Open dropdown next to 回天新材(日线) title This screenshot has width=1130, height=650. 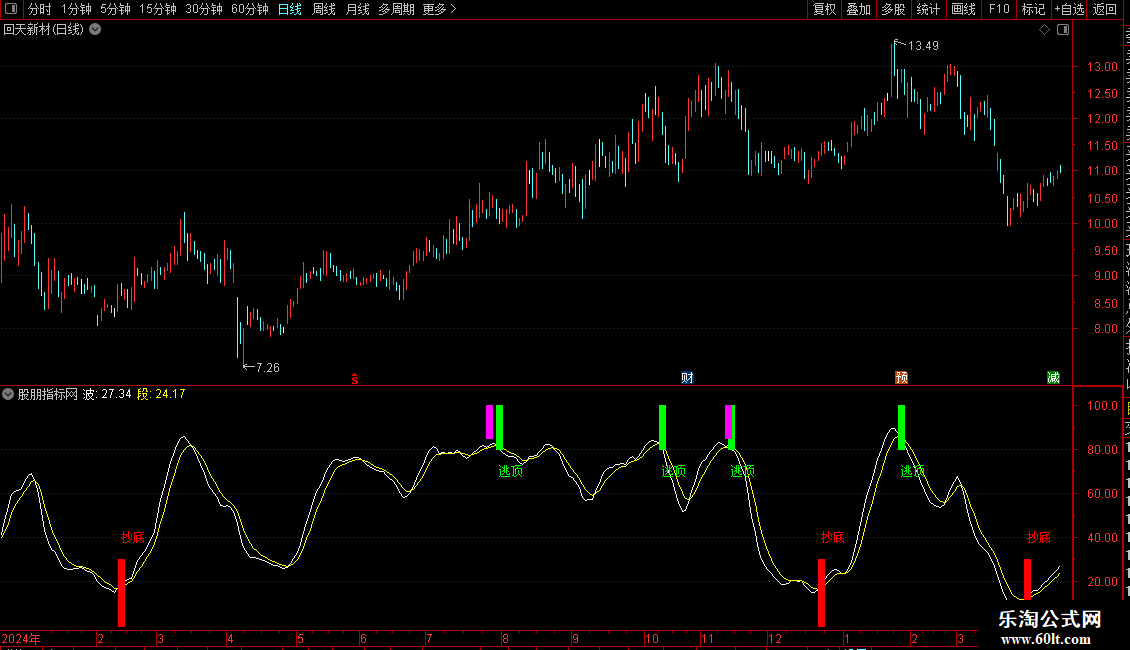pos(95,30)
